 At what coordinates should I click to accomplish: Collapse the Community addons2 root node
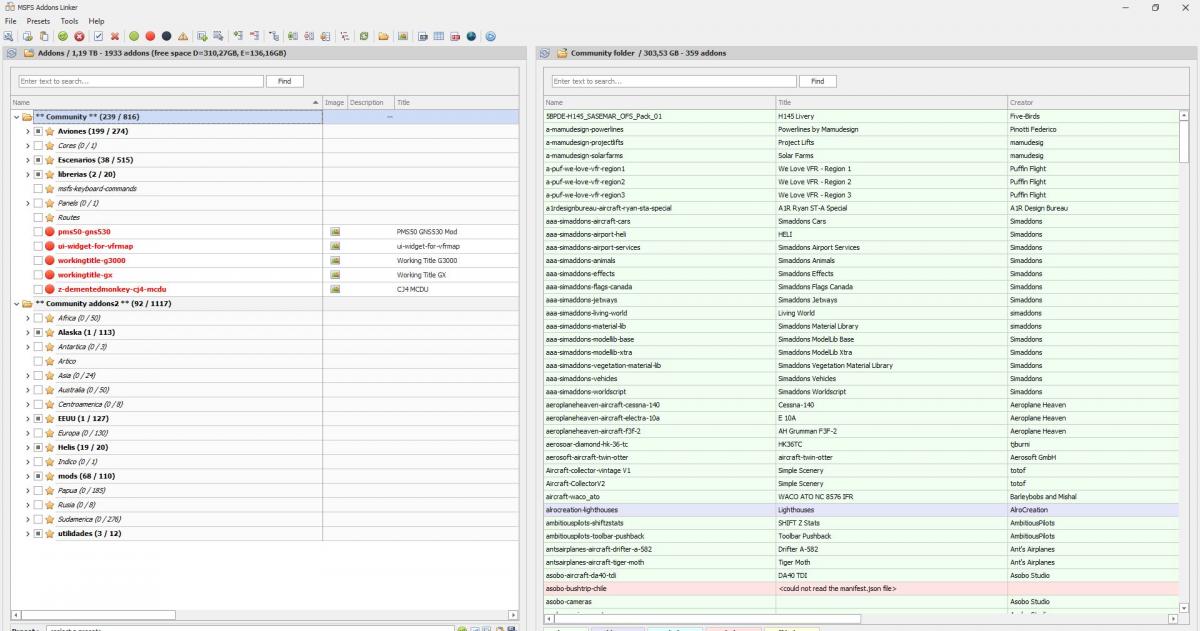coord(16,303)
